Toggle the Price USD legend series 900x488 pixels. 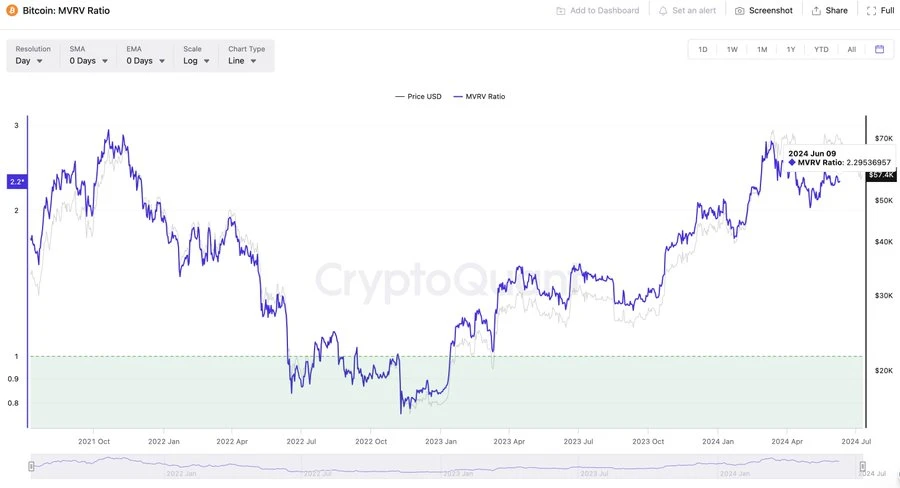(418, 97)
